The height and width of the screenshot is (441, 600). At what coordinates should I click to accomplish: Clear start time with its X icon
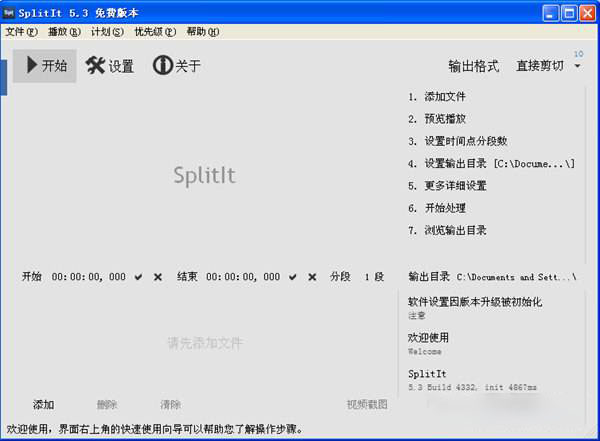tap(158, 277)
